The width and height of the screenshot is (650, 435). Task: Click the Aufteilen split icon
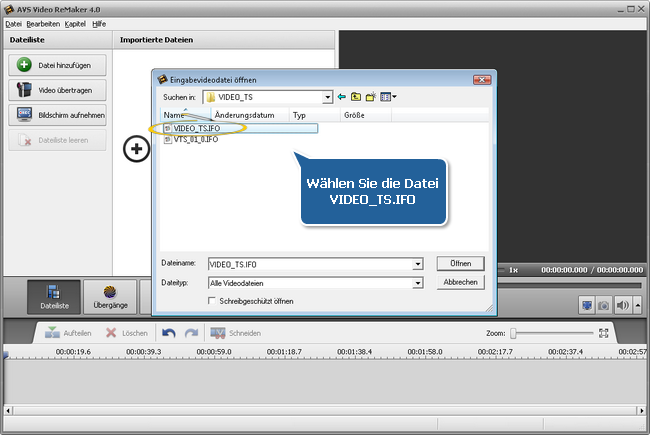click(x=52, y=333)
